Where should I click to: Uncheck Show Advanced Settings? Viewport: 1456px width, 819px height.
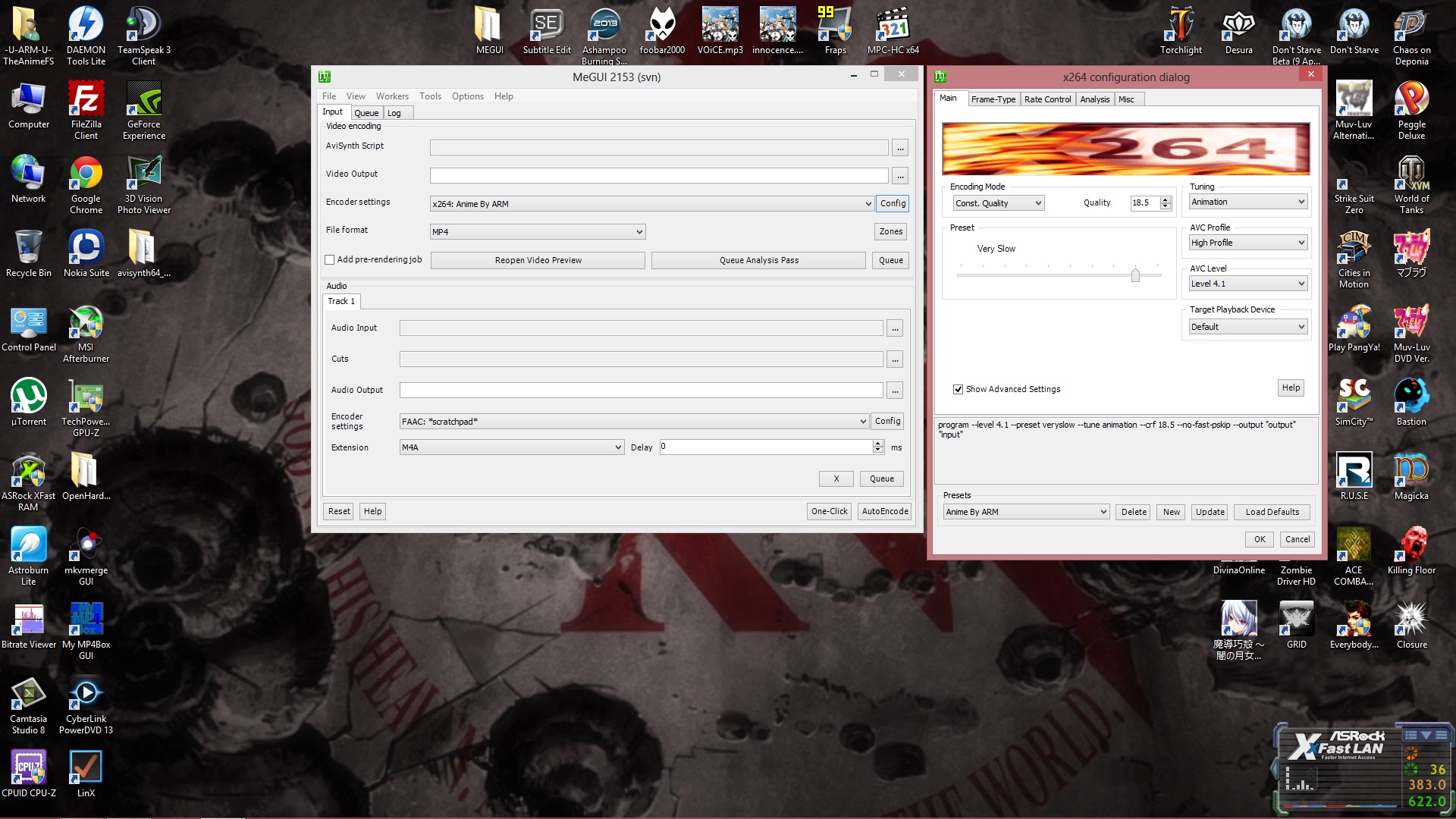pos(958,389)
